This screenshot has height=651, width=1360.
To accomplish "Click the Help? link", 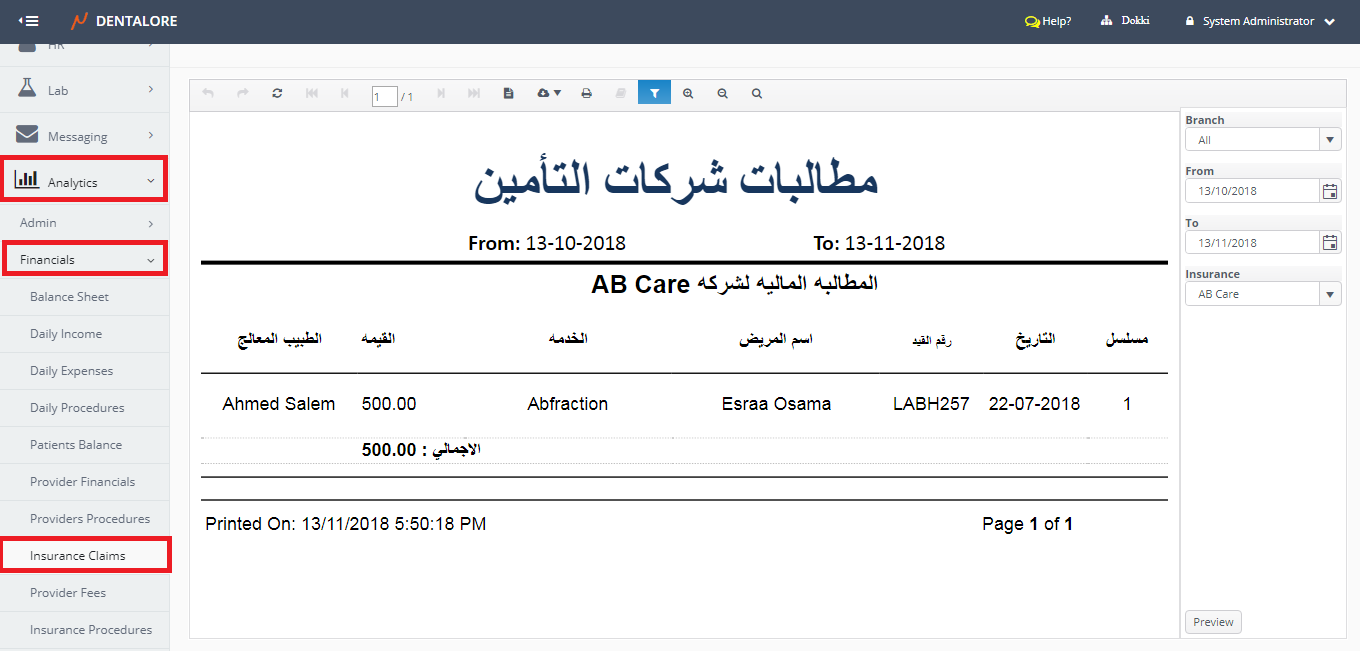I will coord(1048,21).
